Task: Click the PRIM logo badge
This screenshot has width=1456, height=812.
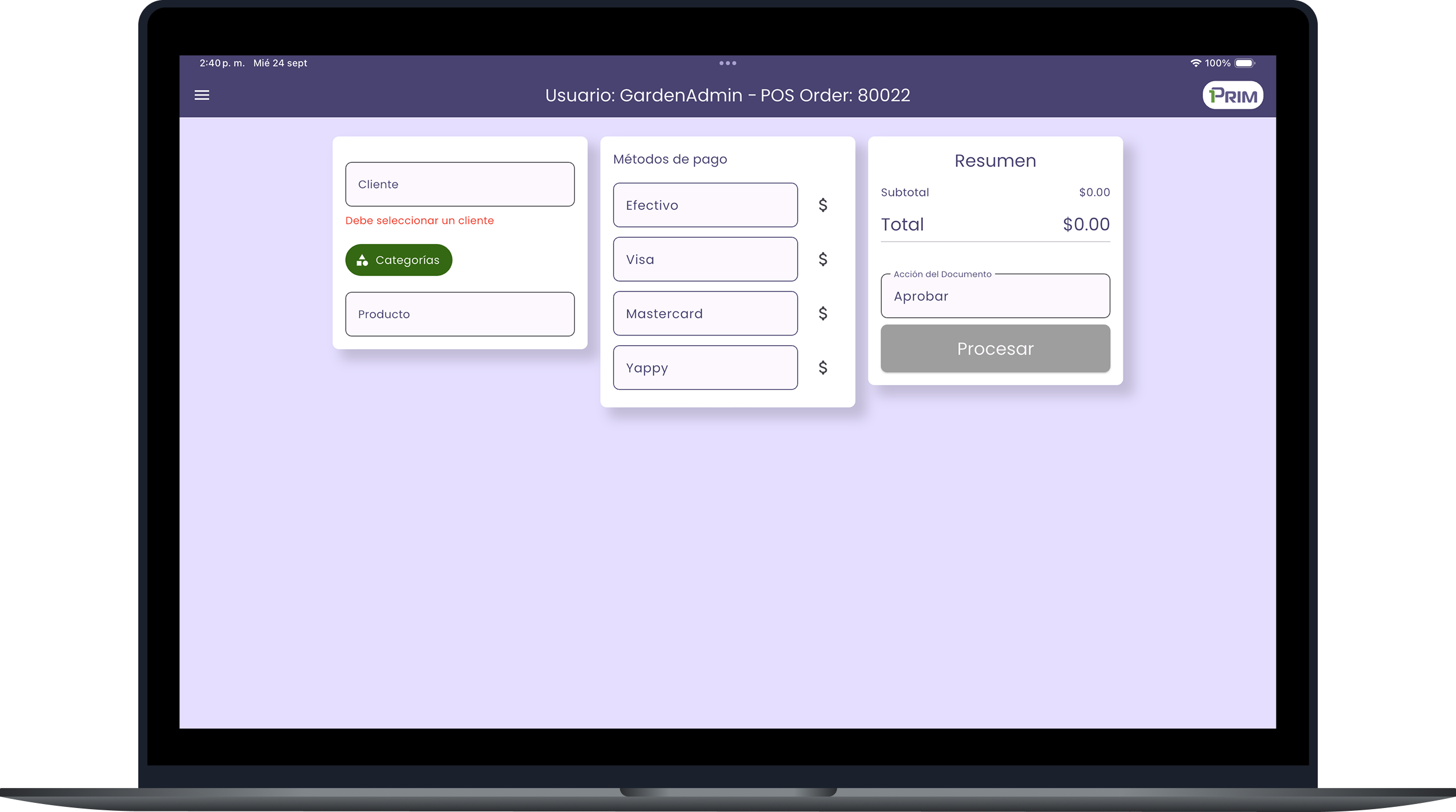Action: (1233, 95)
